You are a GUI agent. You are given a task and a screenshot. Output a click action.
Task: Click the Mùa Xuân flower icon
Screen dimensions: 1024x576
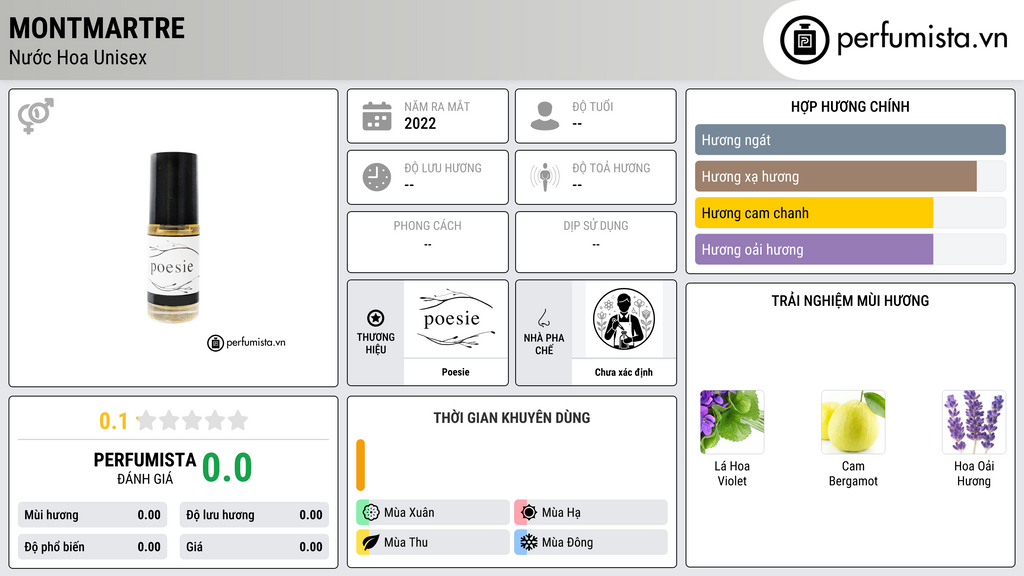click(371, 513)
